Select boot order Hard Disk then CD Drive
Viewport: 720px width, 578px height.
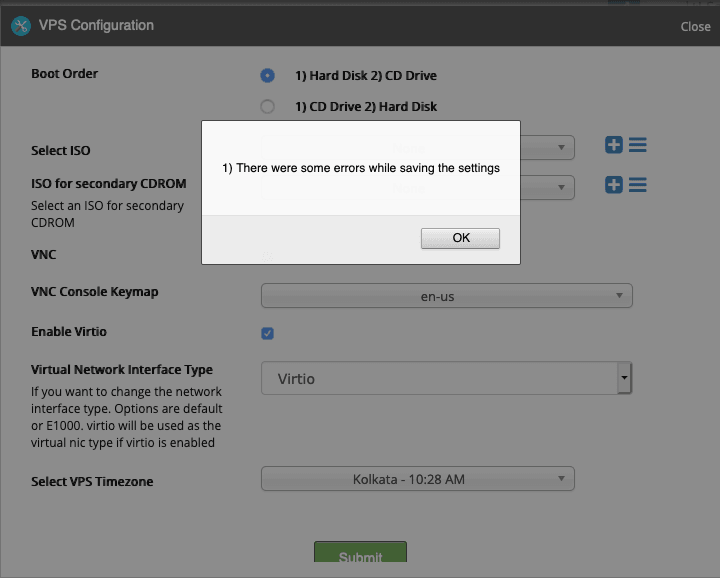click(x=267, y=75)
